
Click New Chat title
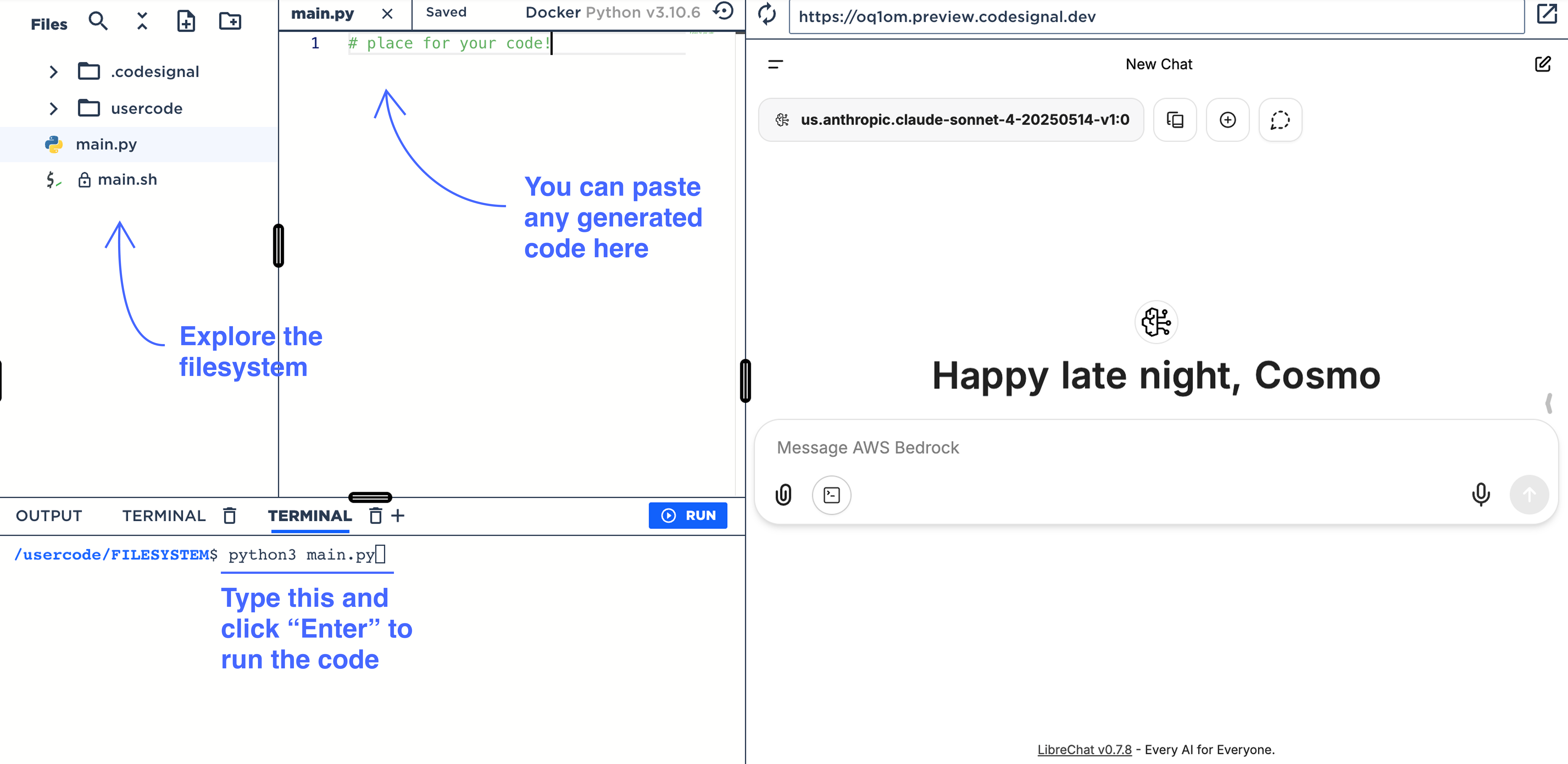(1159, 64)
